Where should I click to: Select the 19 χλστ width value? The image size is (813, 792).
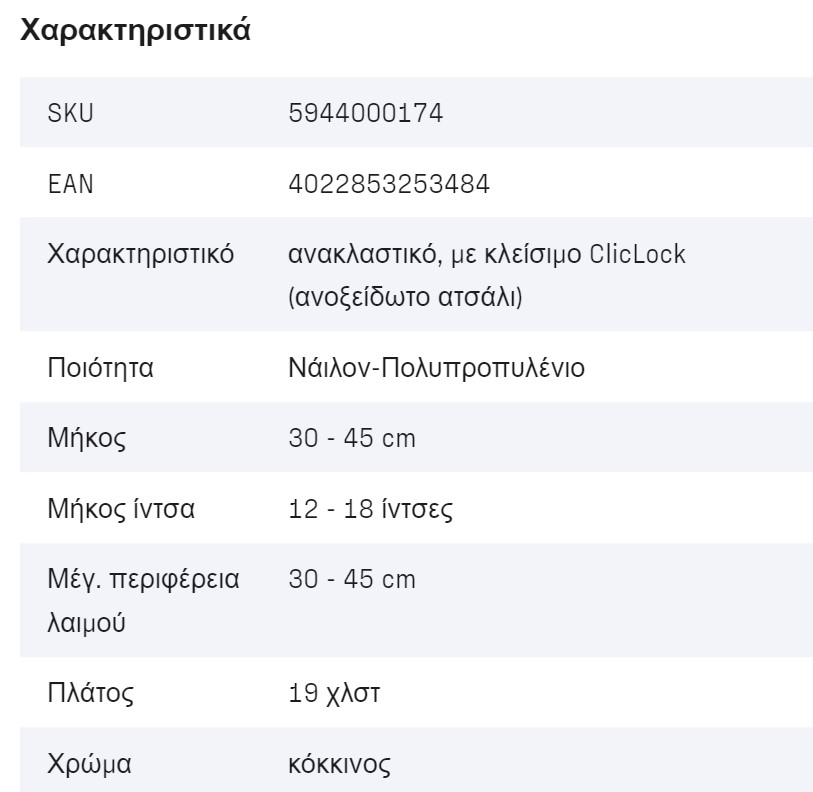334,693
